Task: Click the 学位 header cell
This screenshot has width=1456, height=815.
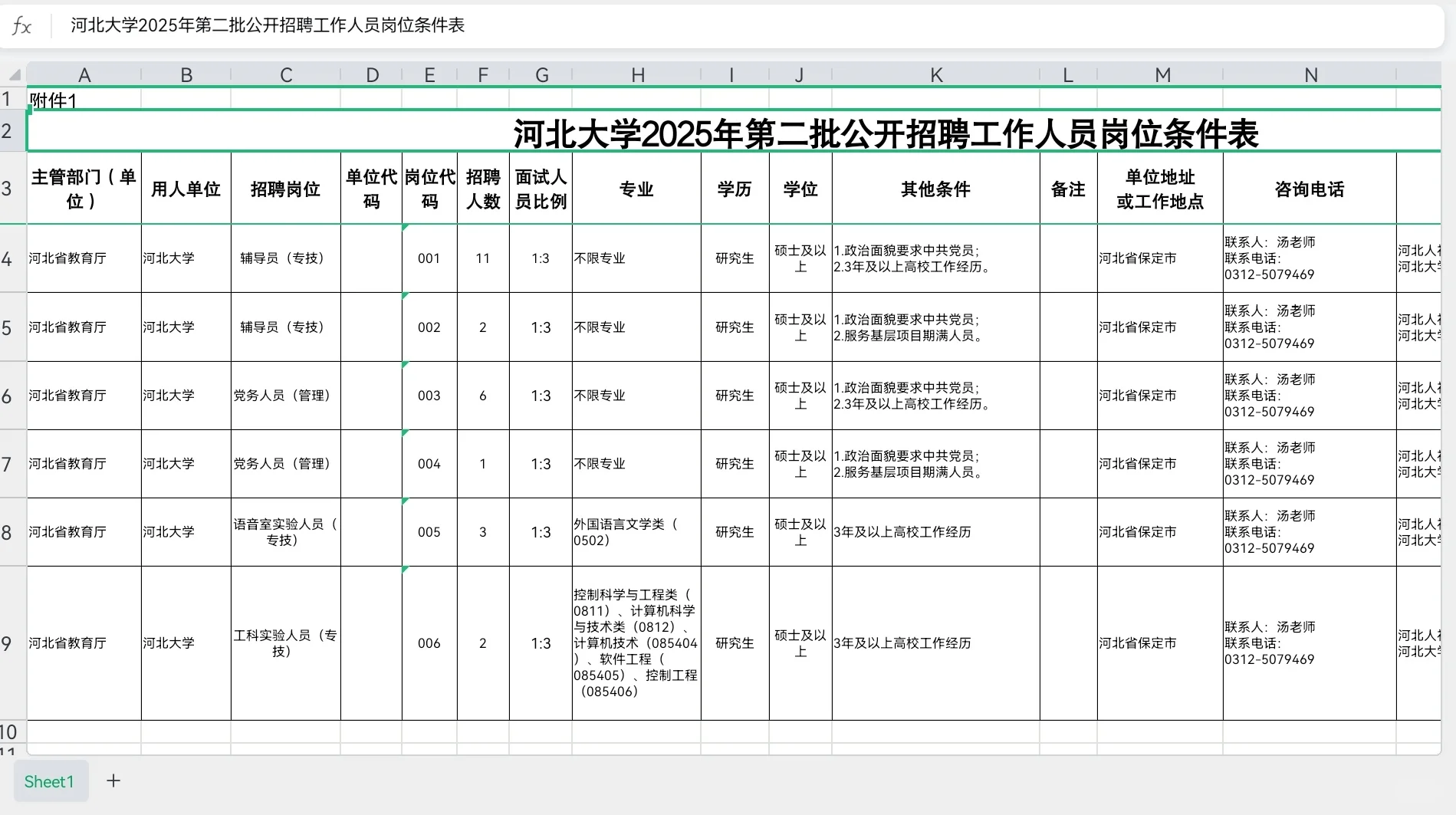Action: (800, 189)
